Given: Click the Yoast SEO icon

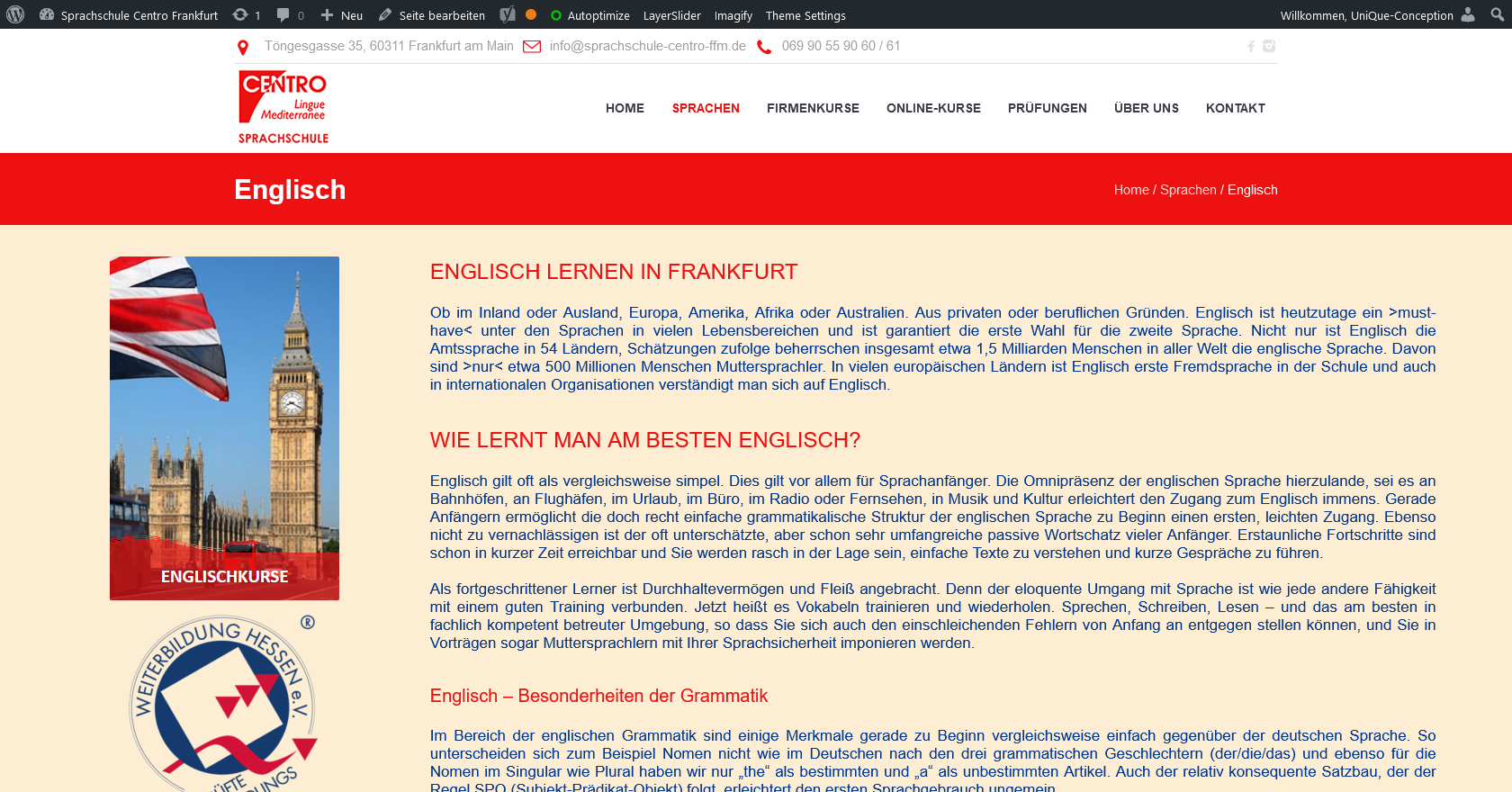Looking at the screenshot, I should click(508, 15).
